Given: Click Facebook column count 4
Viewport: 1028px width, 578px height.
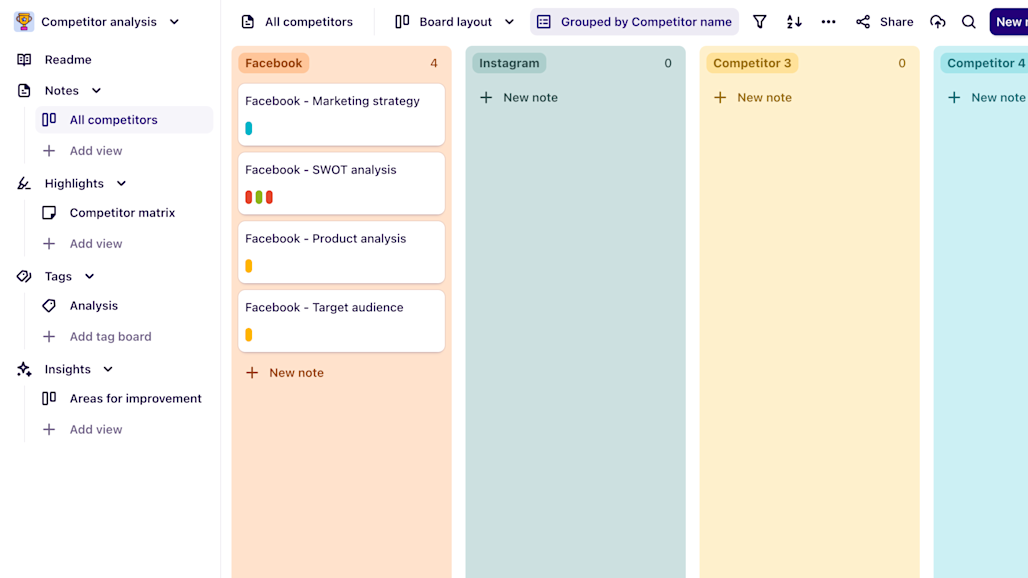Looking at the screenshot, I should pyautogui.click(x=433, y=63).
